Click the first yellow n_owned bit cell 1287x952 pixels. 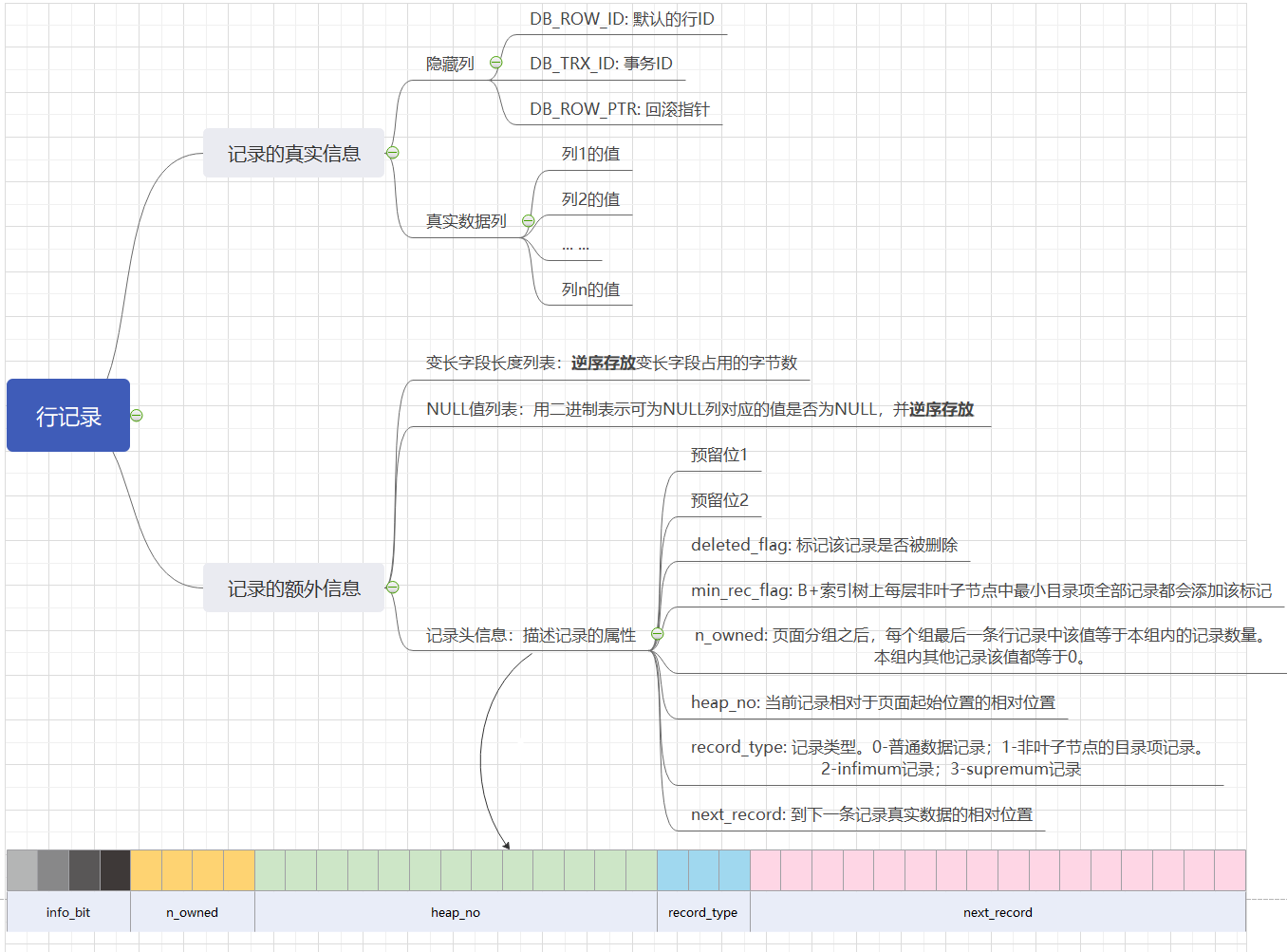point(146,870)
